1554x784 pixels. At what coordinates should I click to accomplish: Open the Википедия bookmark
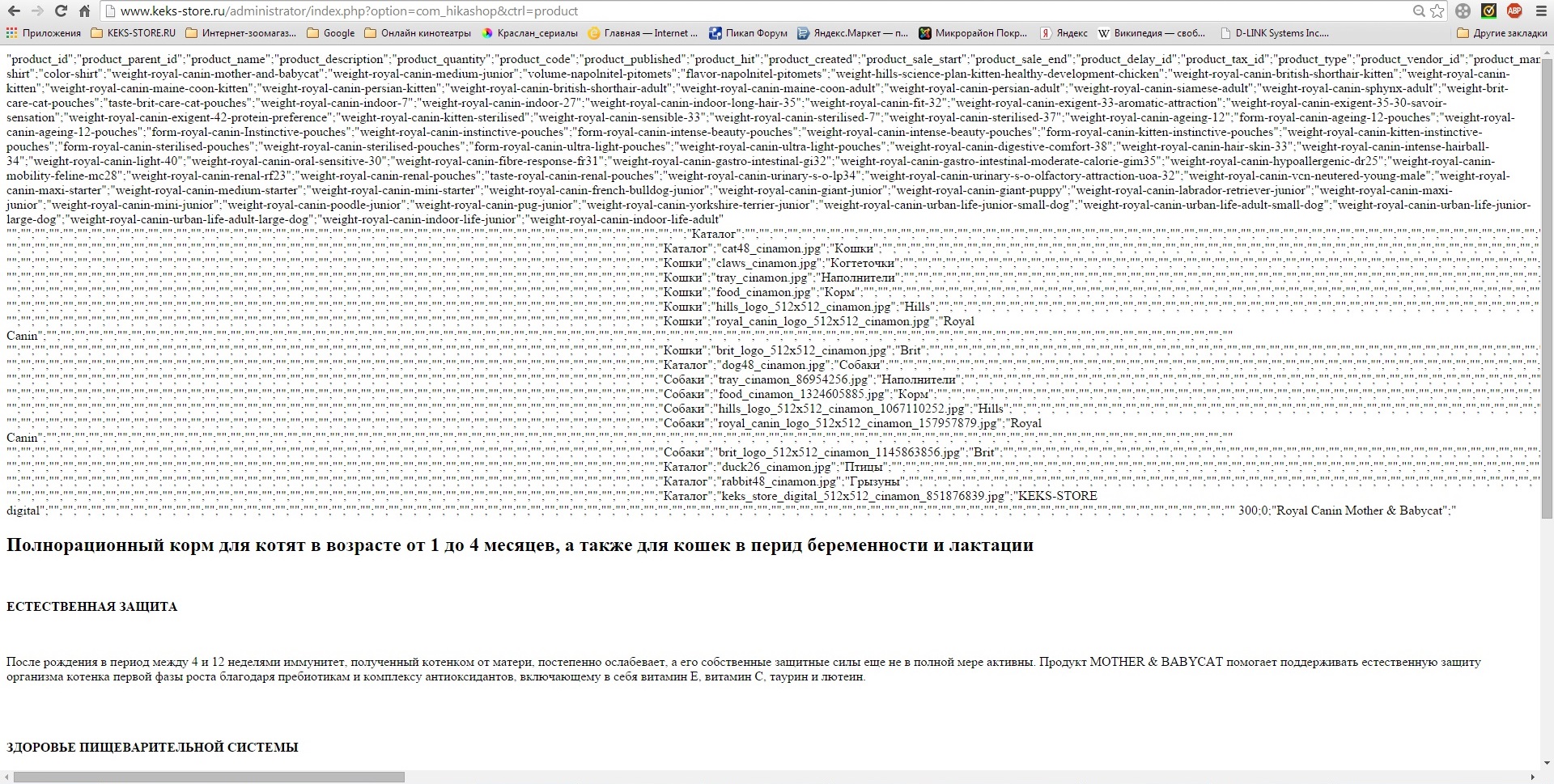pos(1152,33)
